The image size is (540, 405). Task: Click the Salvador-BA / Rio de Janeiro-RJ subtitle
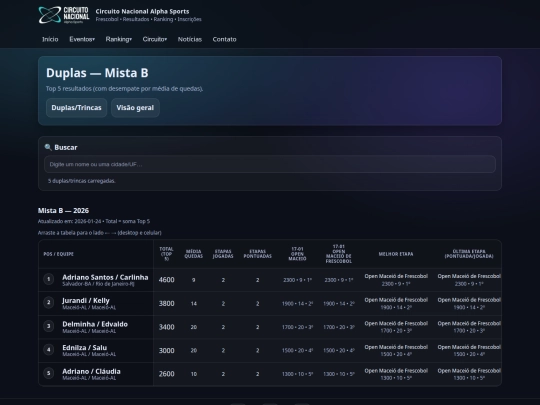[98, 284]
